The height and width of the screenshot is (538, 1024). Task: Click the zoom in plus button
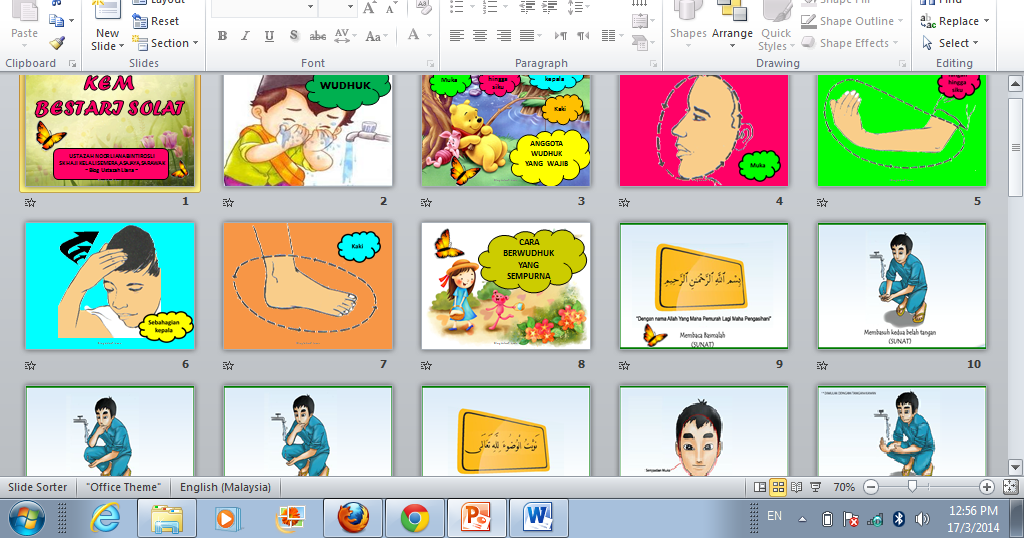click(987, 487)
